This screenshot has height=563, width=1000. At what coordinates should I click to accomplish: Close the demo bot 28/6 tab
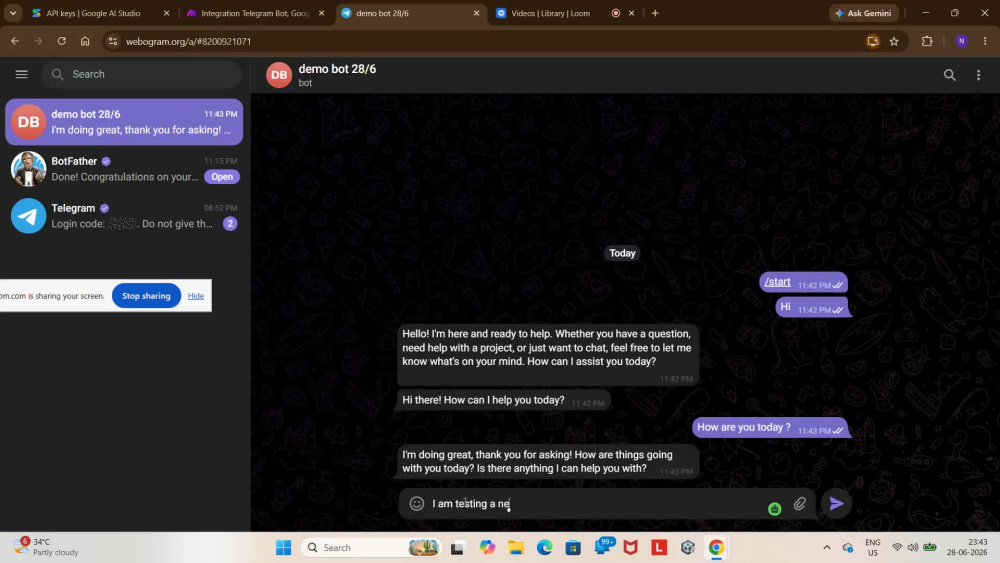click(x=476, y=13)
